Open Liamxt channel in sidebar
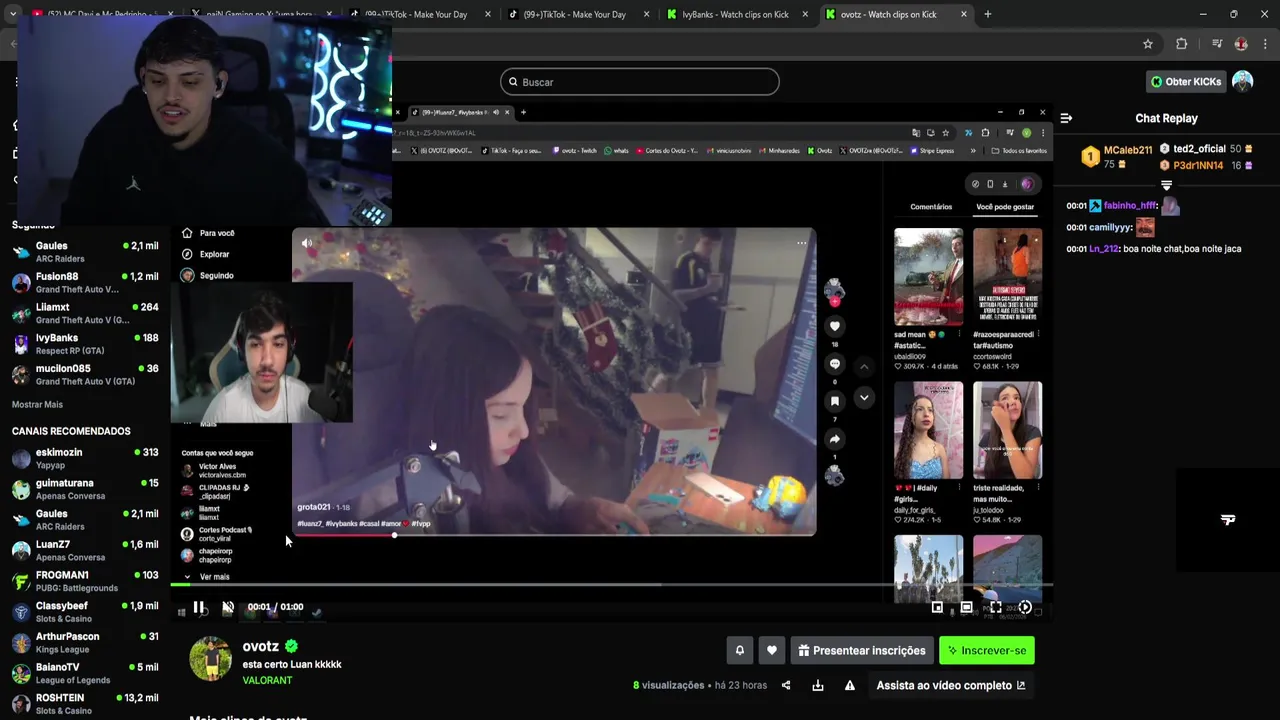The width and height of the screenshot is (1280, 720). click(85, 313)
